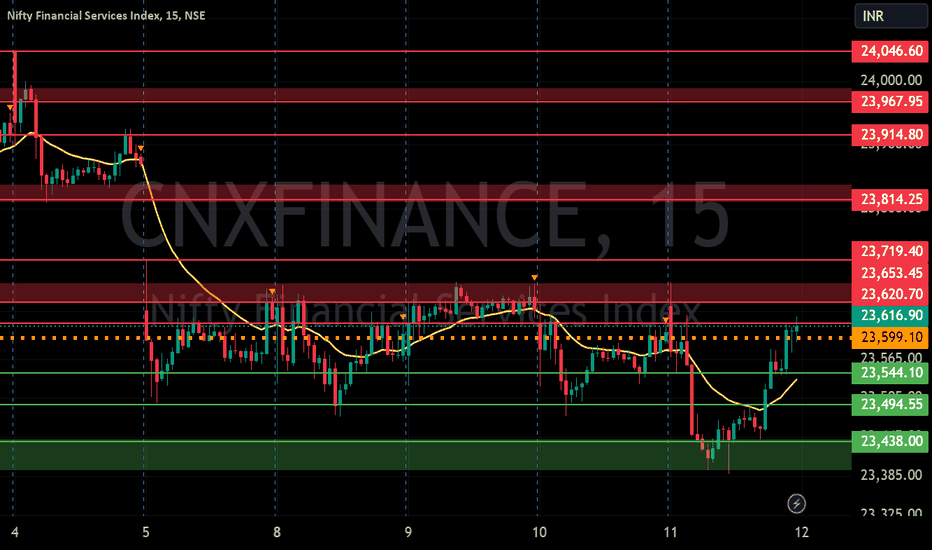Click date 11 on the time axis
Image resolution: width=932 pixels, height=550 pixels.
pos(670,532)
